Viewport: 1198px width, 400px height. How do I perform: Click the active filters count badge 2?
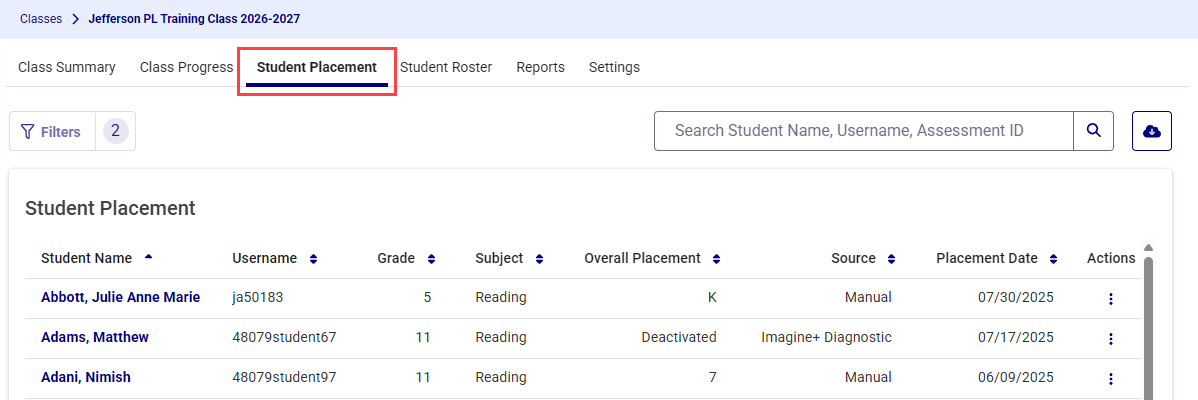click(115, 131)
